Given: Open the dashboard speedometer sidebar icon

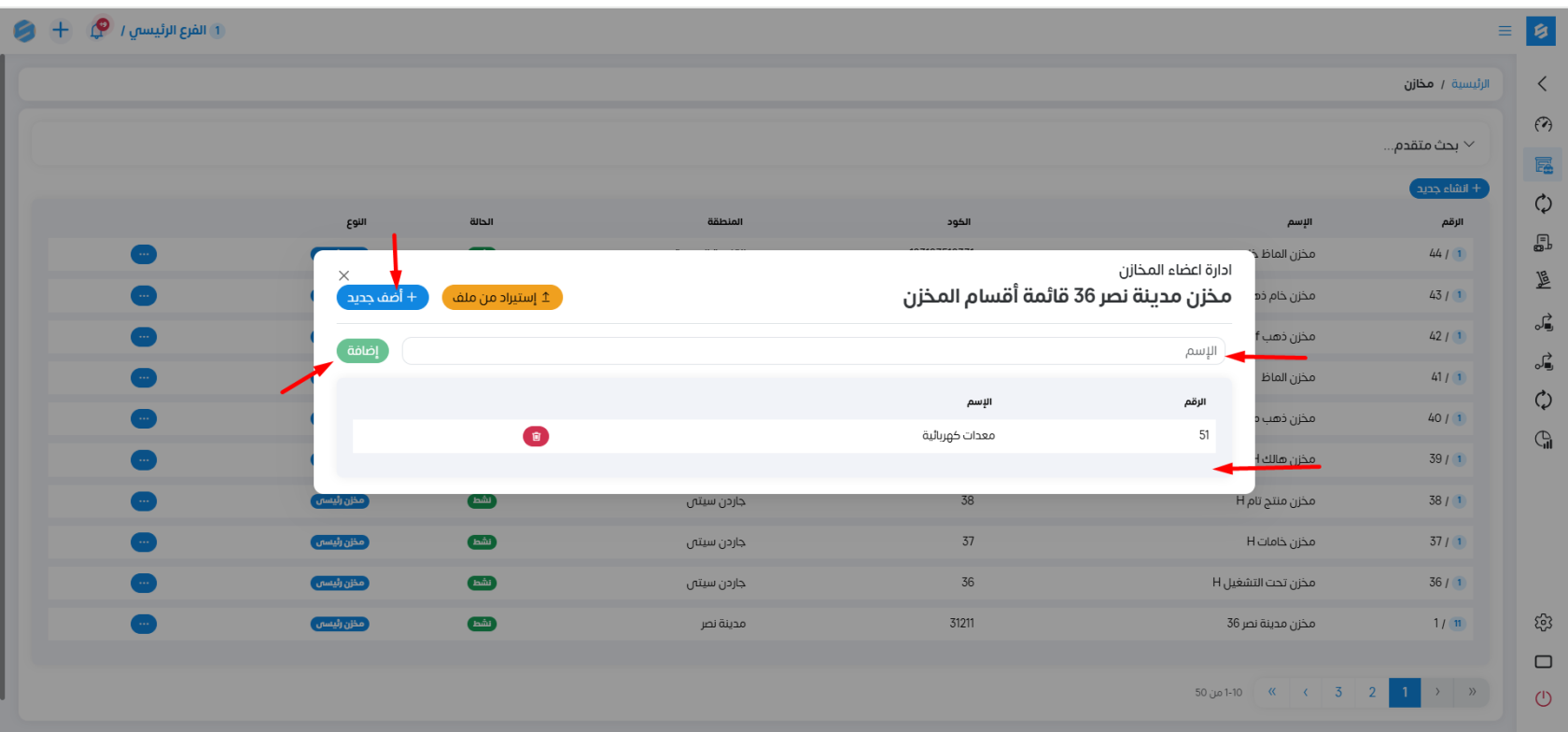Looking at the screenshot, I should click(x=1543, y=124).
